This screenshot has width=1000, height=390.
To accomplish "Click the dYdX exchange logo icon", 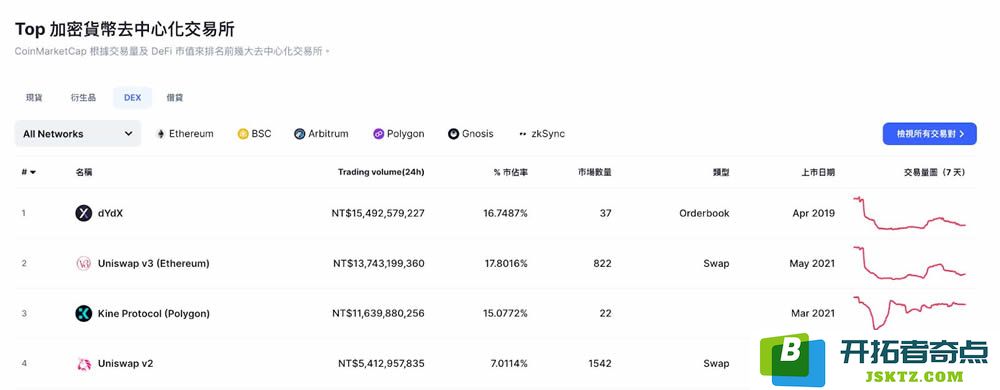I will pos(84,213).
